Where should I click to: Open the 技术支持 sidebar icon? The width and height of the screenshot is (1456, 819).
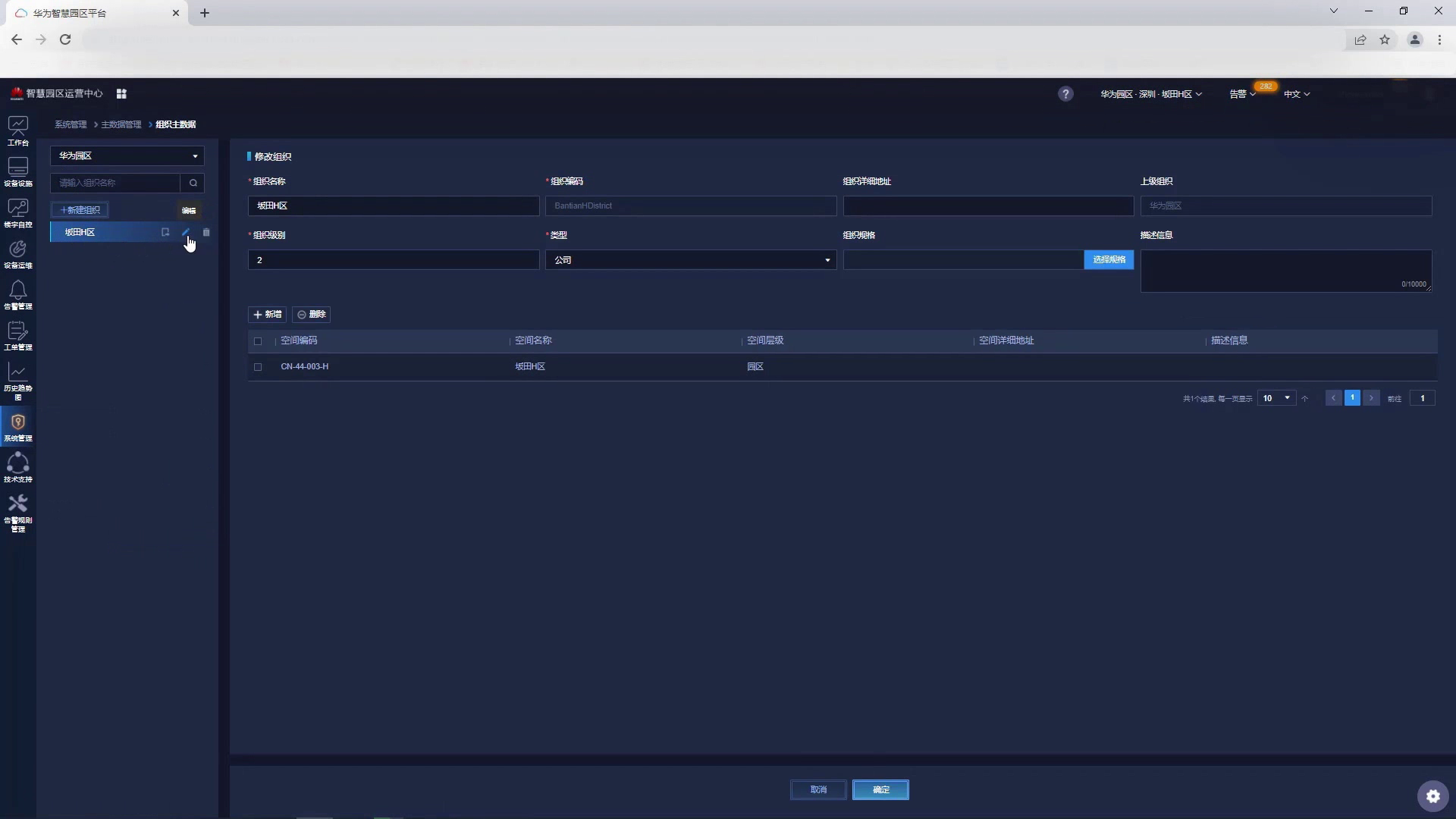tap(17, 467)
